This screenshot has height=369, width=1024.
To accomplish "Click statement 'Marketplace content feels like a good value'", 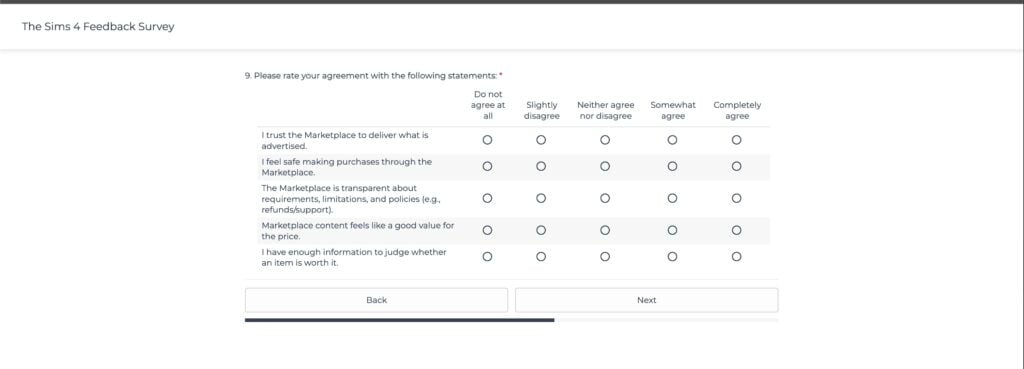I will click(357, 231).
